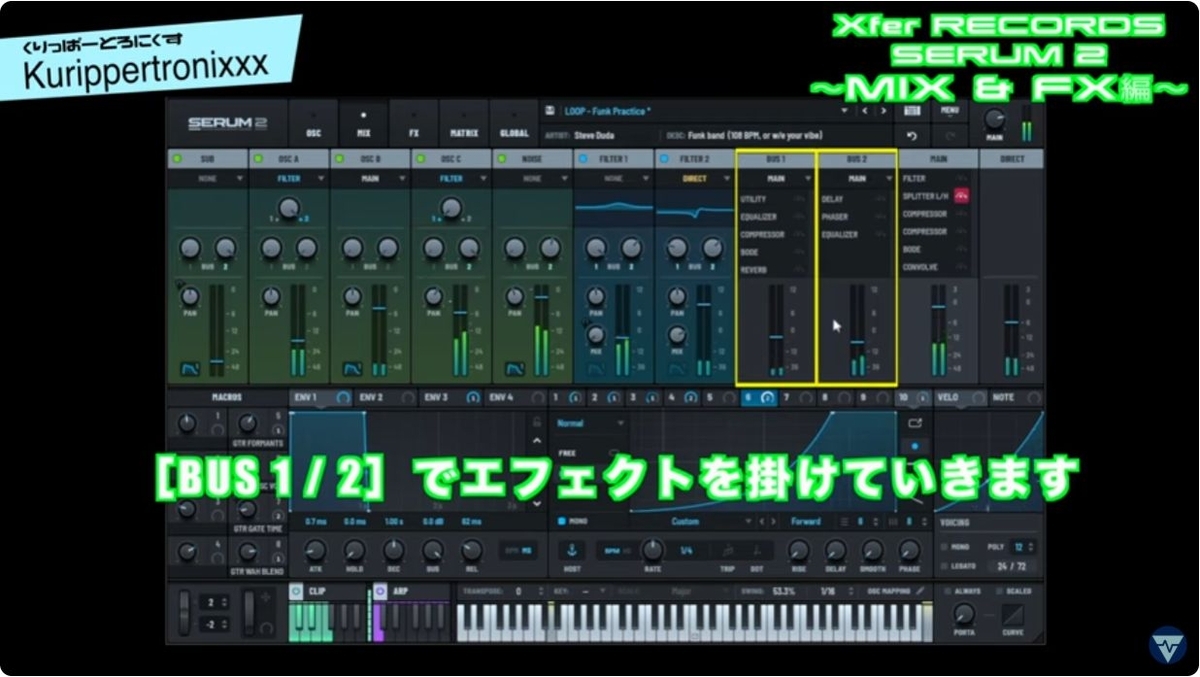Click ENV 1 modulation source circle icon
Viewport: 1200px width, 677px height.
[x=343, y=398]
